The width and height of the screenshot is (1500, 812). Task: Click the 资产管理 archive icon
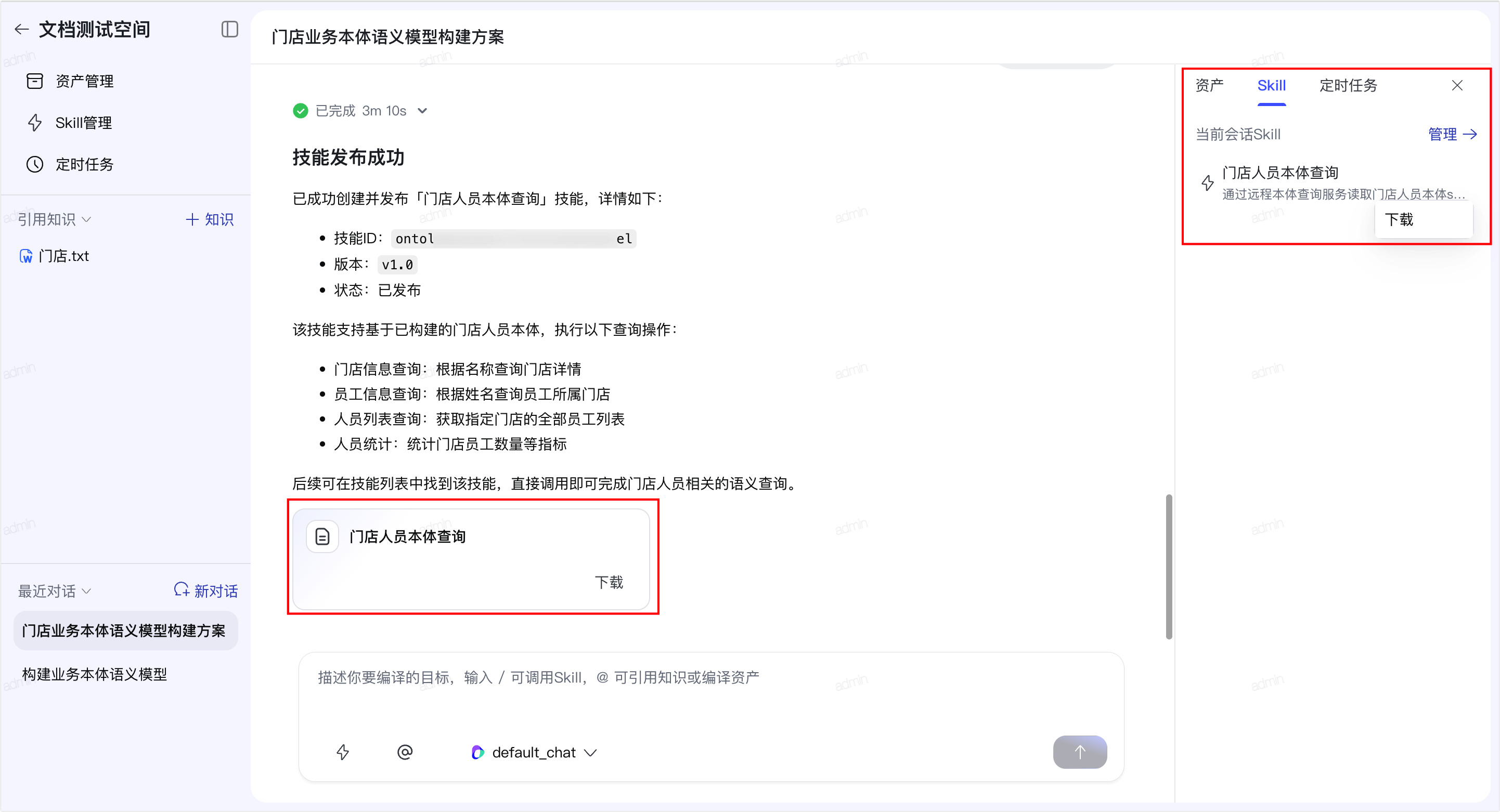click(35, 81)
